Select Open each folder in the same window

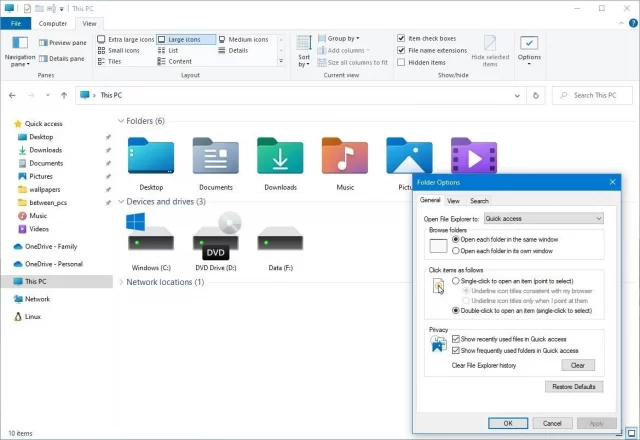456,239
